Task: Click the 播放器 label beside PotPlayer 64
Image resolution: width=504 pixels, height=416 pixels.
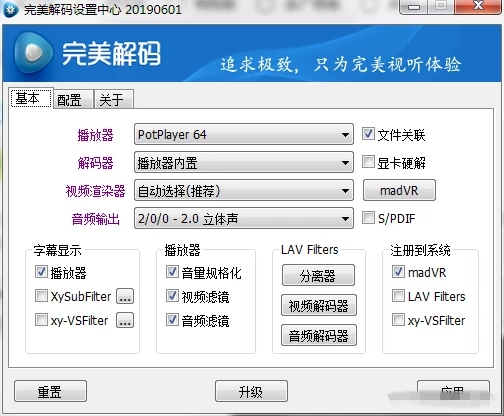Action: pyautogui.click(x=95, y=135)
